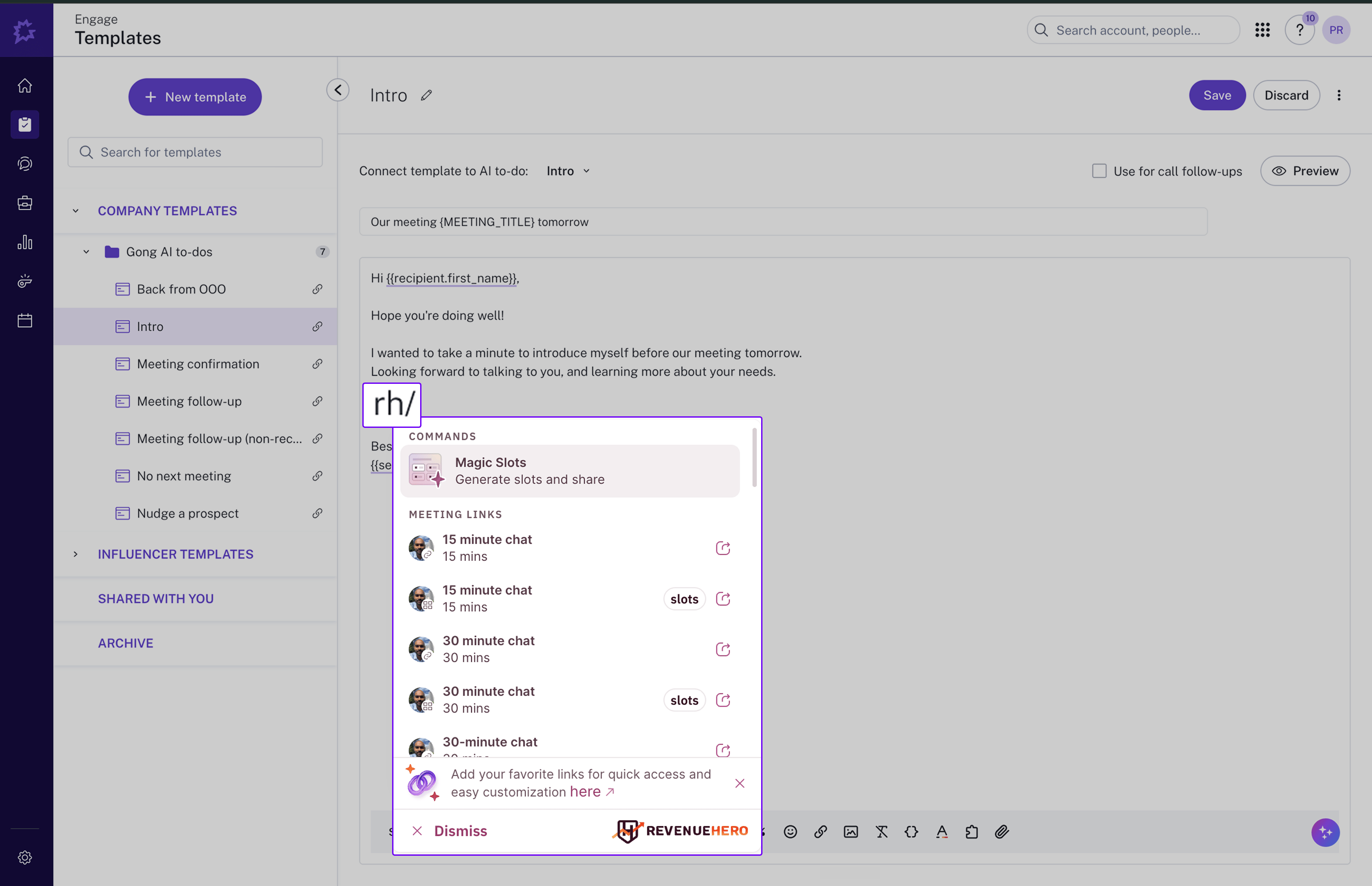
Task: Open the help question mark icon
Action: point(1300,30)
